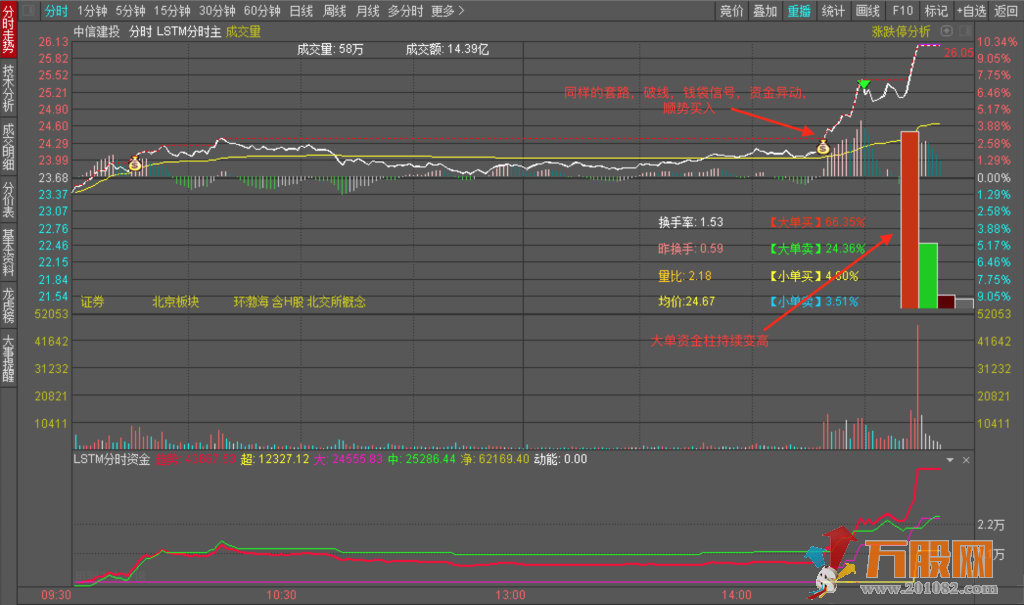Open the 多分时 multi-day view option
The width and height of the screenshot is (1024, 605).
click(405, 11)
